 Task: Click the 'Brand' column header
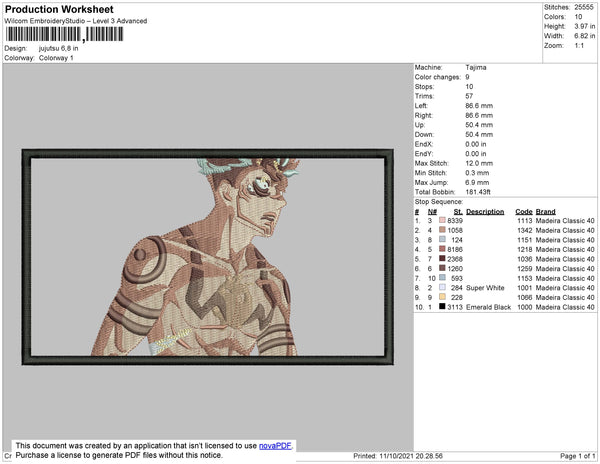(x=546, y=212)
